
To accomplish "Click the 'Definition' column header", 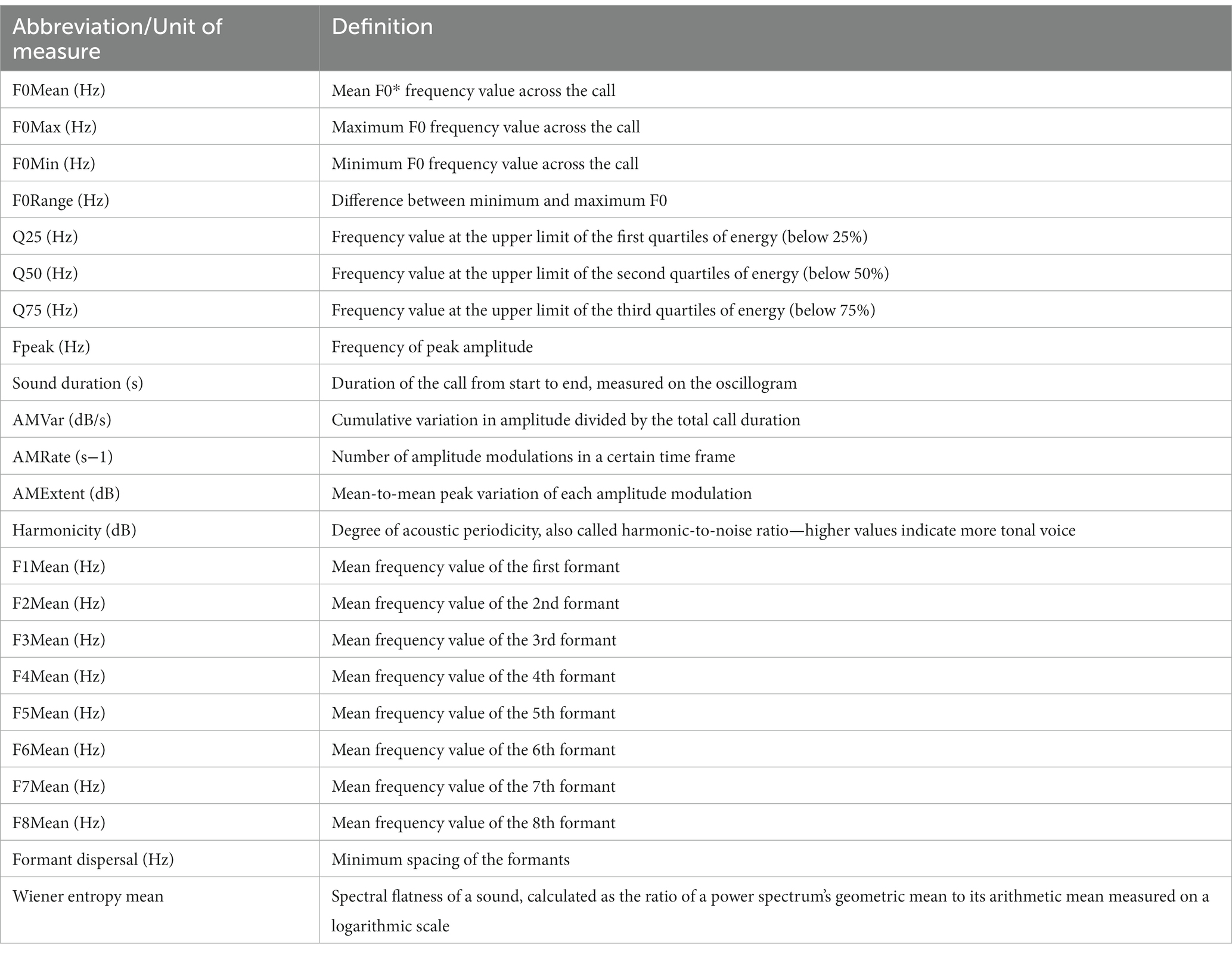I will [x=775, y=39].
